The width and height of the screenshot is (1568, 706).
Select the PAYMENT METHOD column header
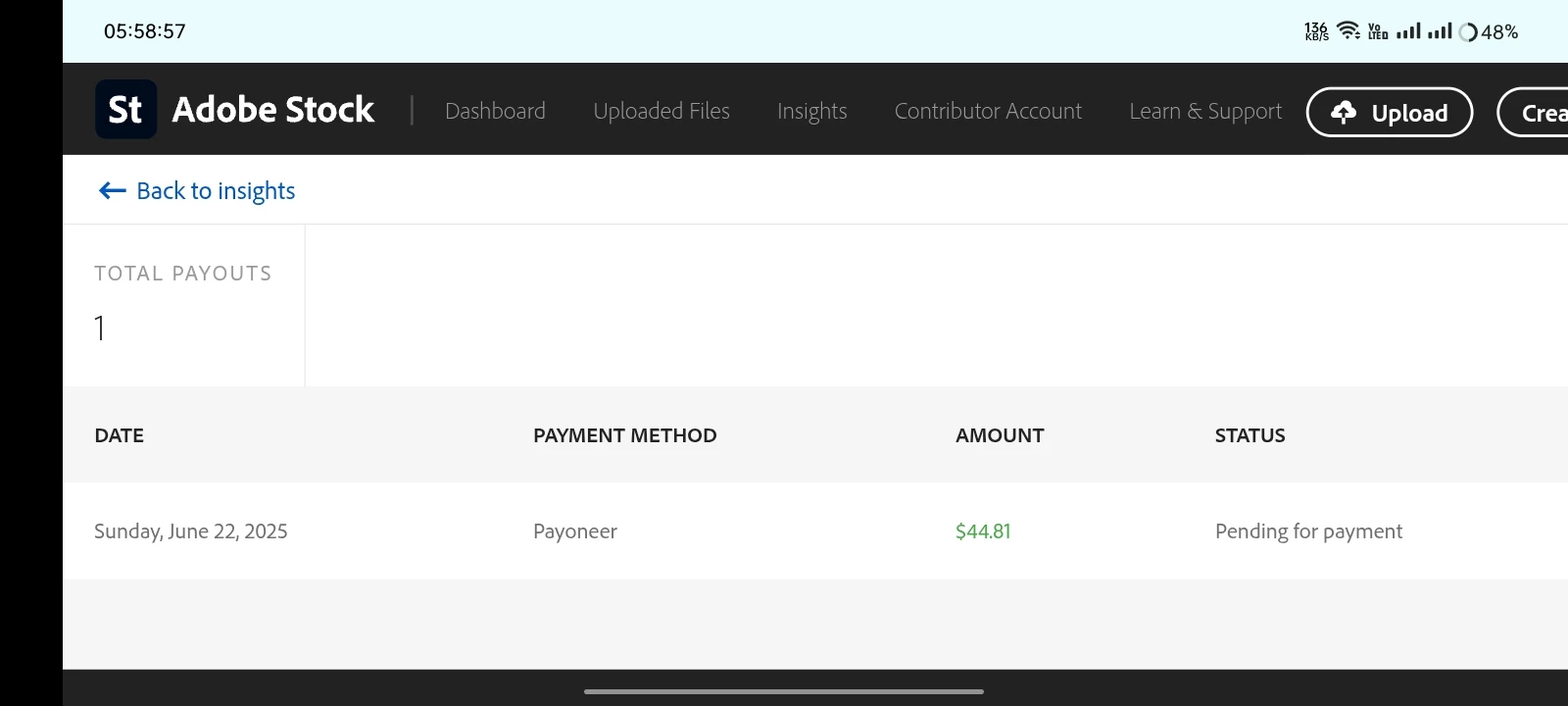[x=625, y=435]
